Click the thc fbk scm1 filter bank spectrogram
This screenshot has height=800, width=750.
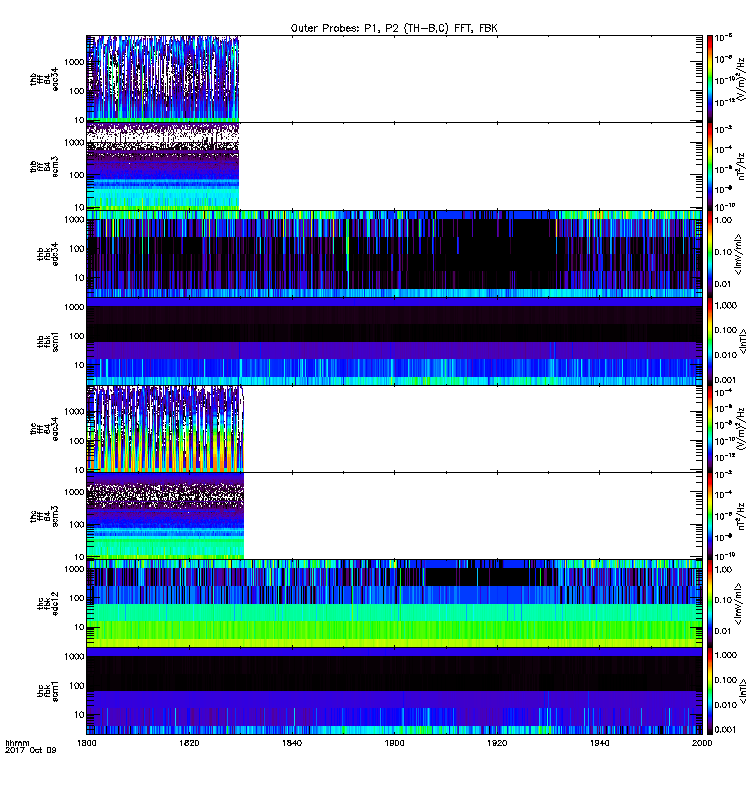tap(394, 691)
